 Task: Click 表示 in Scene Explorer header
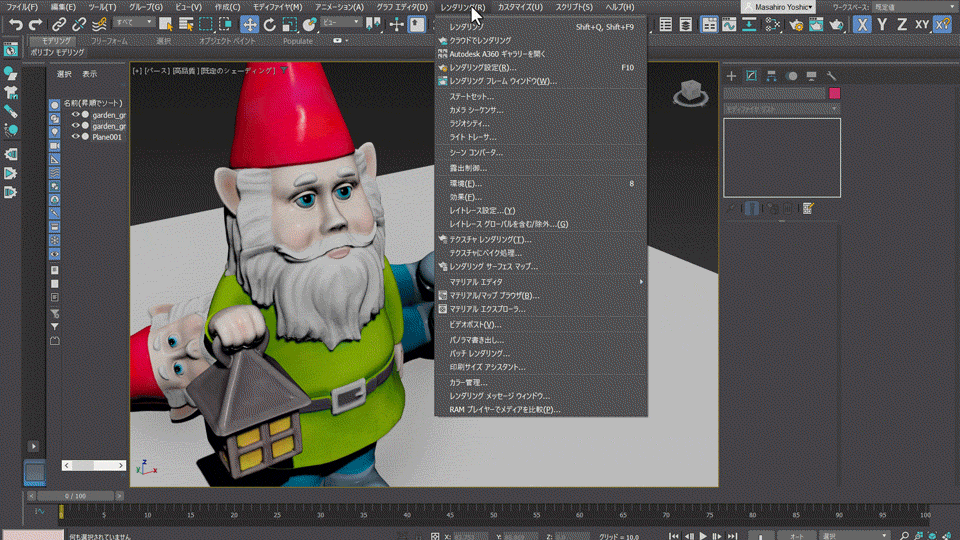[x=89, y=74]
